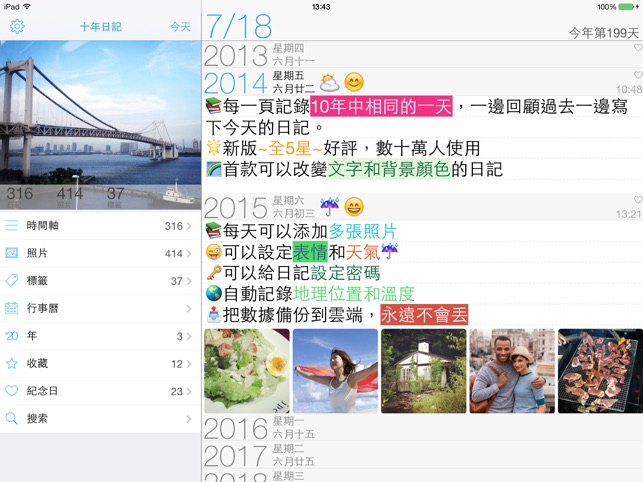Screen dimensions: 643x482
Task: Expand chevron beside 紀念日 23
Action: 189,391
